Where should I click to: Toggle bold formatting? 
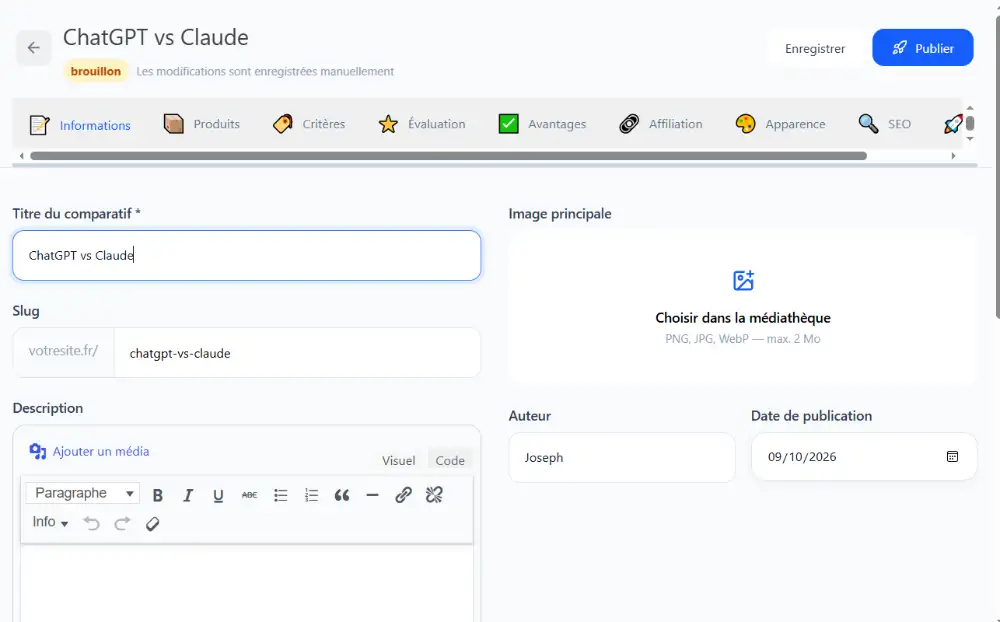pyautogui.click(x=158, y=495)
